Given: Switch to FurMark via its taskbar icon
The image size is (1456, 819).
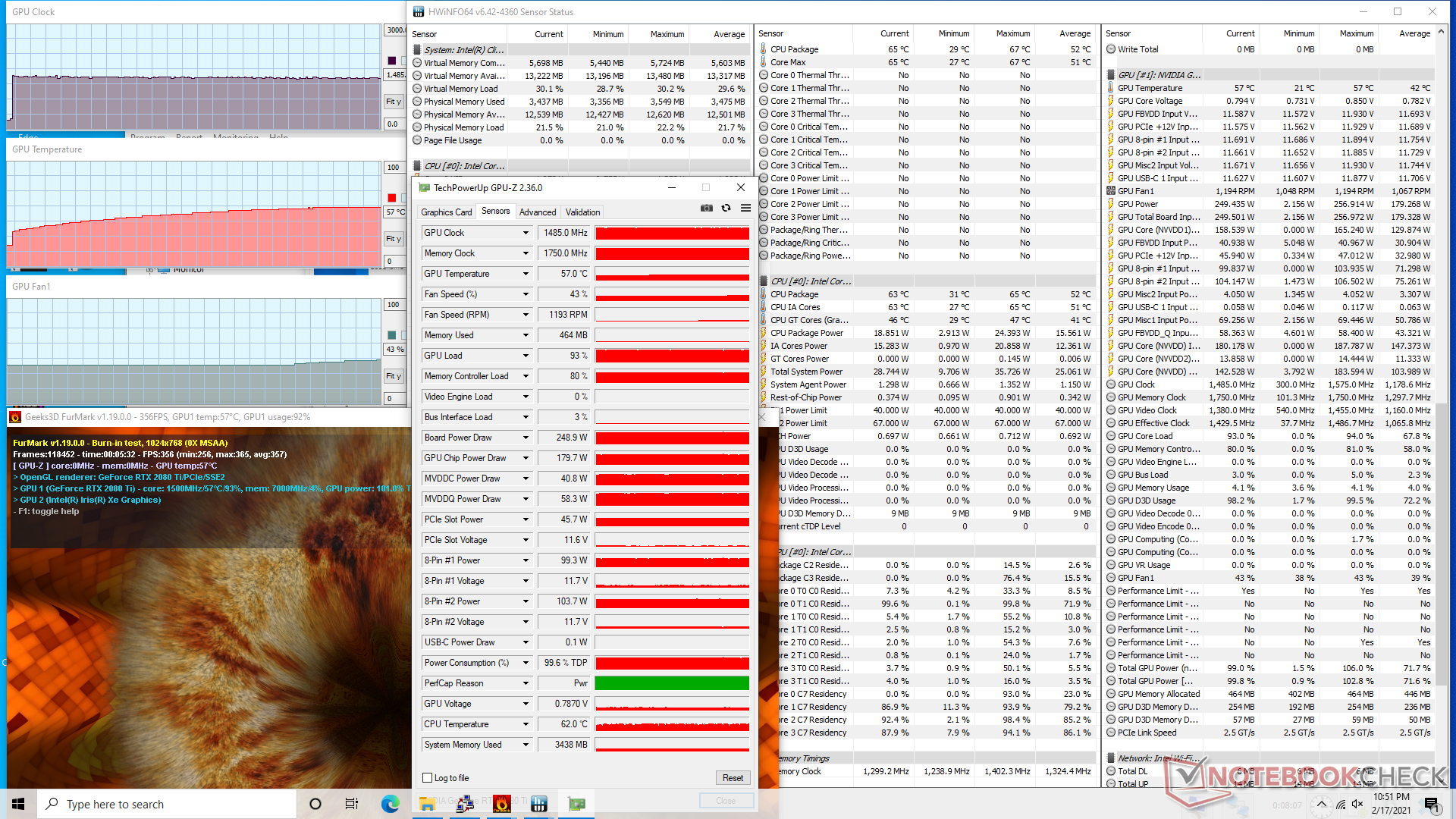Looking at the screenshot, I should click(502, 804).
